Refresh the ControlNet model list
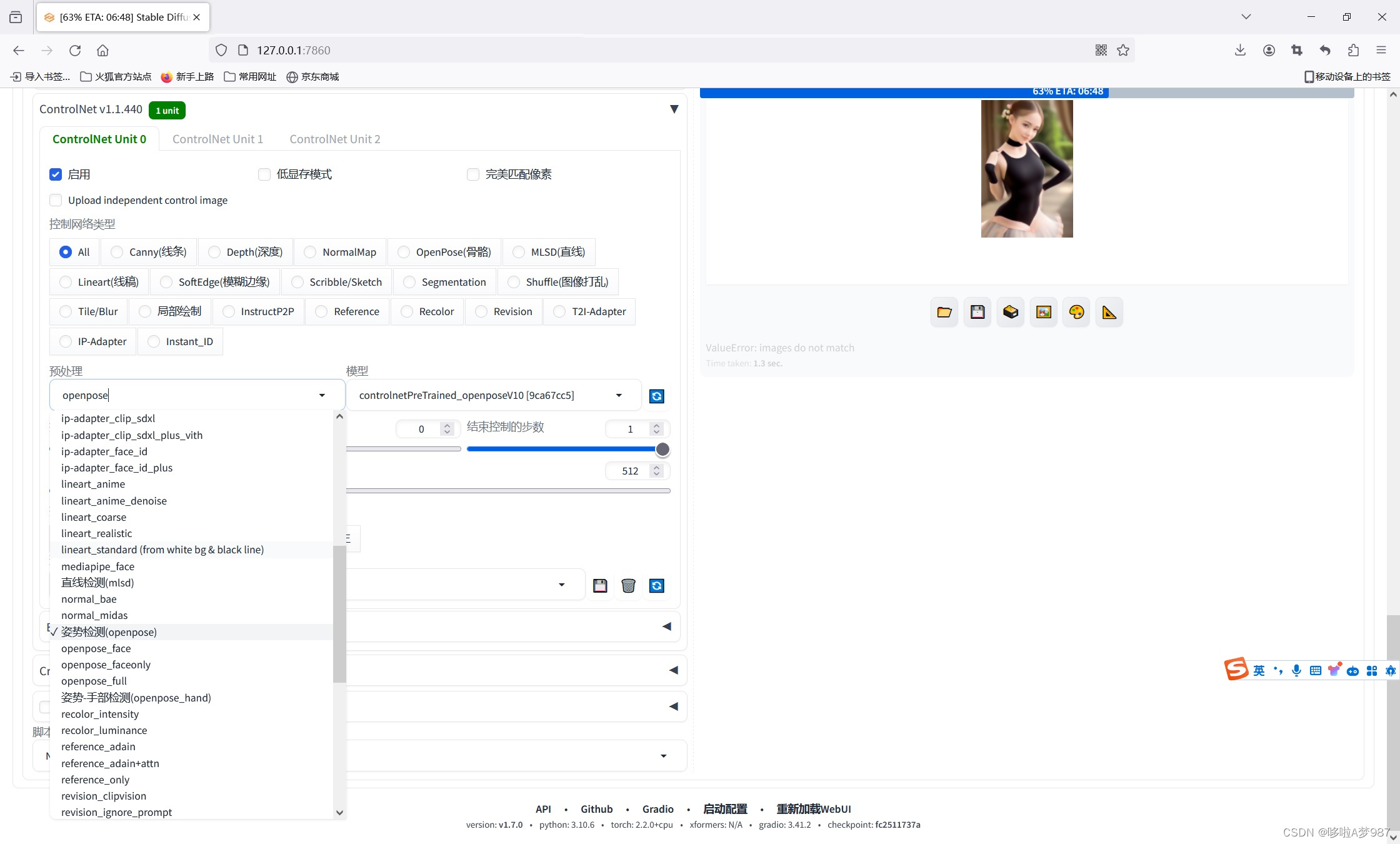 [656, 396]
